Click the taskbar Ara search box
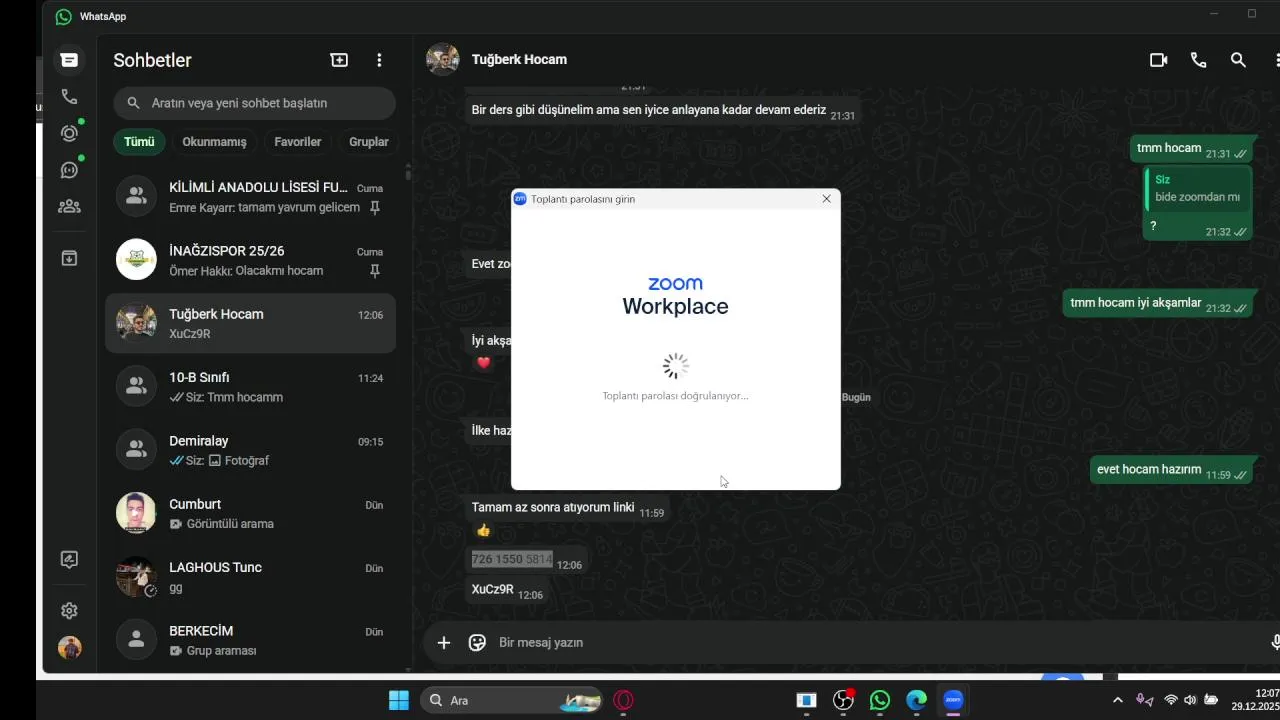This screenshot has width=1280, height=720. click(x=512, y=700)
